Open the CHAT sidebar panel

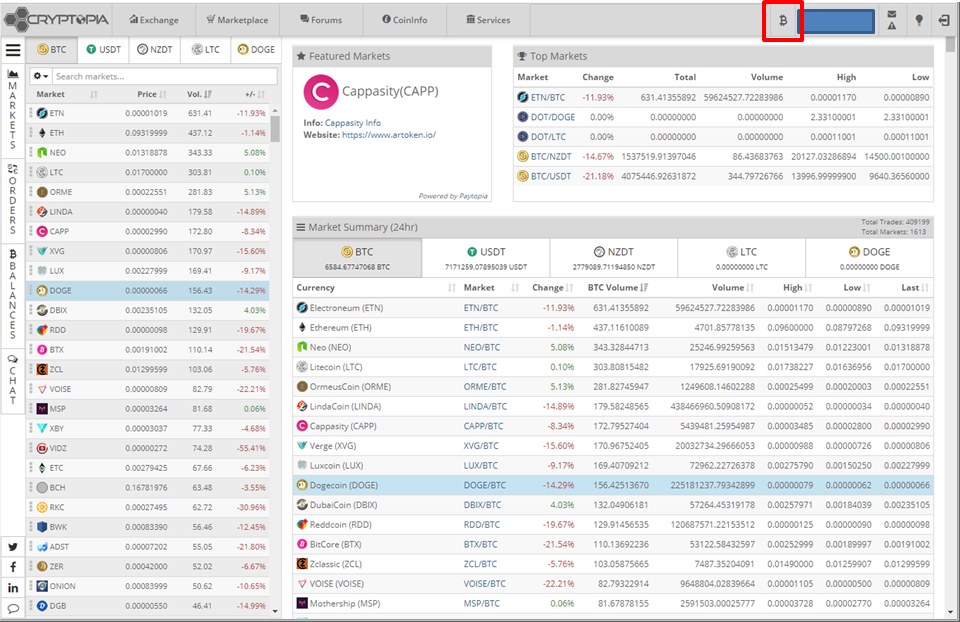12,380
